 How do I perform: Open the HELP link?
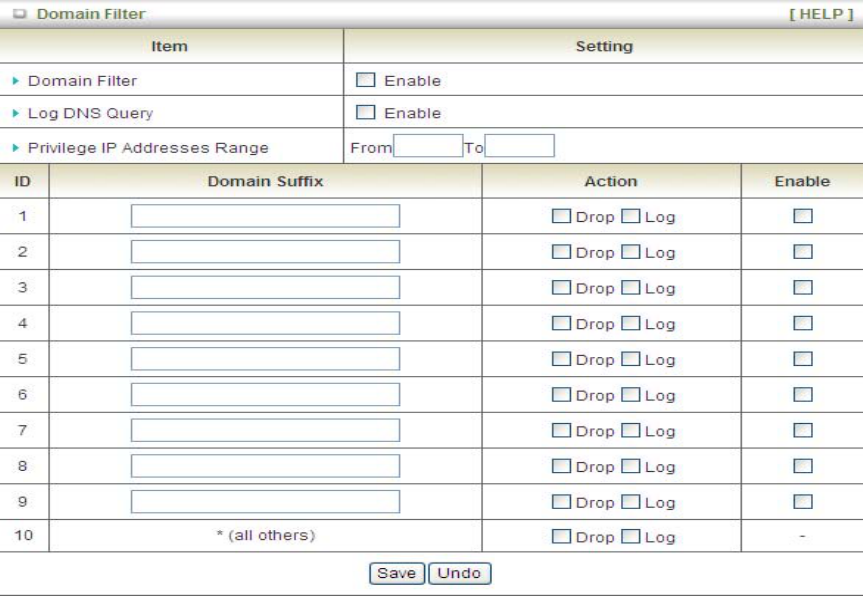pos(821,15)
